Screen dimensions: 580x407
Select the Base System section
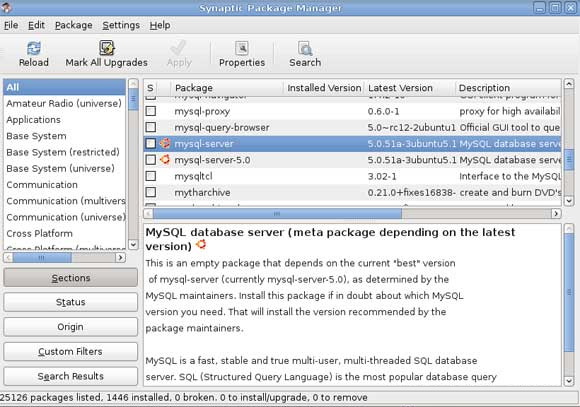[64, 136]
